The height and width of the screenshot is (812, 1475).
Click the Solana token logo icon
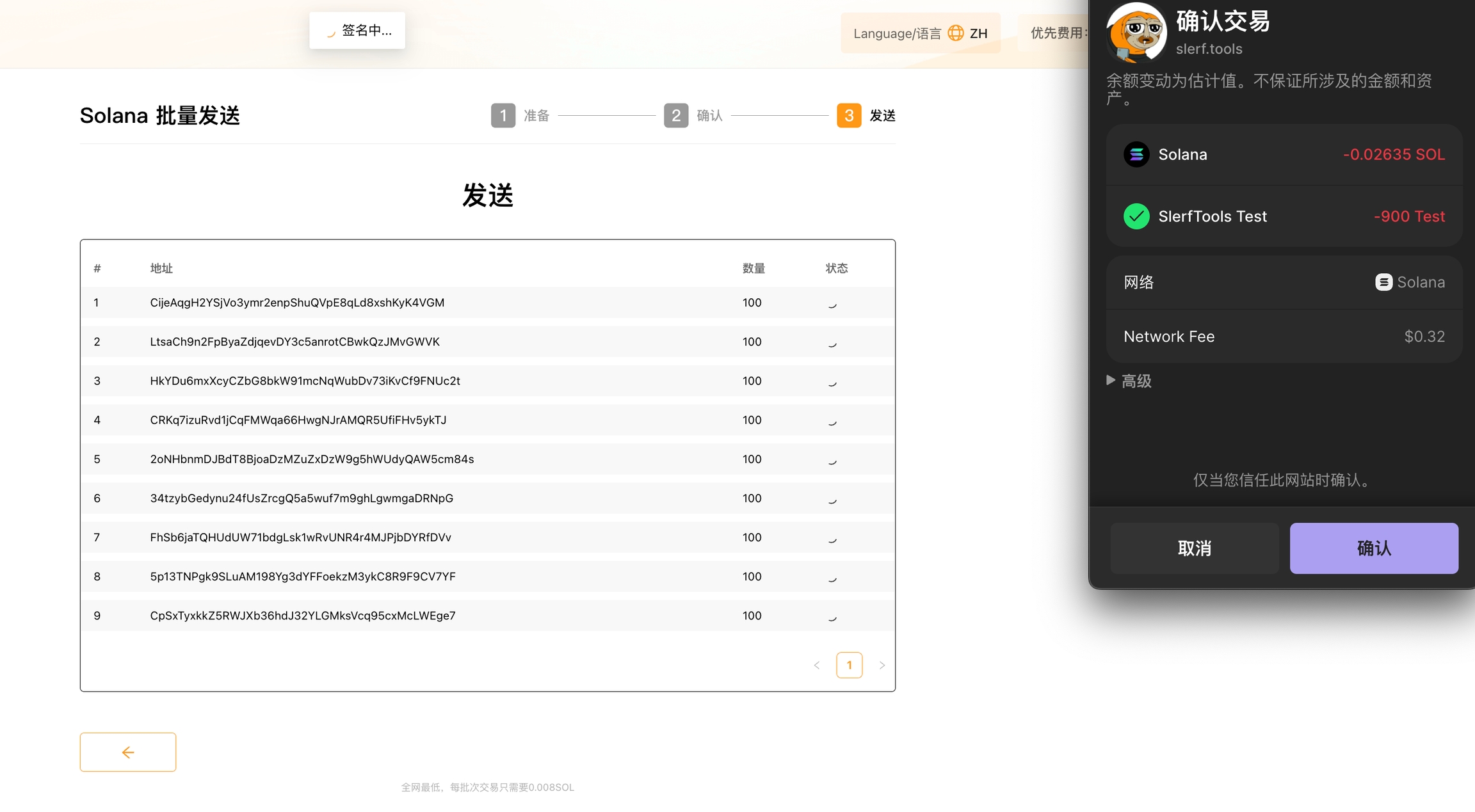point(1136,154)
